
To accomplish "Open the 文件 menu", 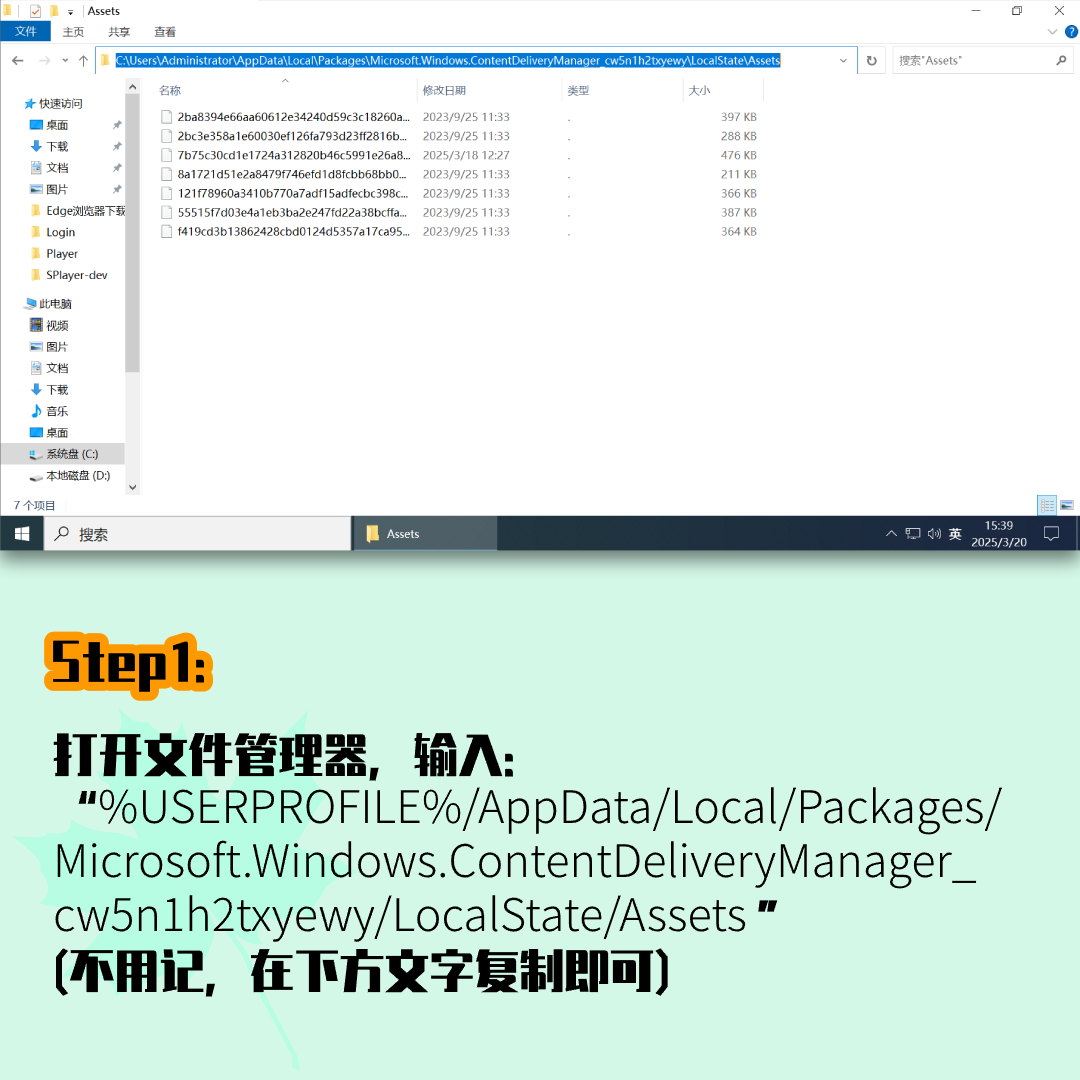I will [x=26, y=32].
